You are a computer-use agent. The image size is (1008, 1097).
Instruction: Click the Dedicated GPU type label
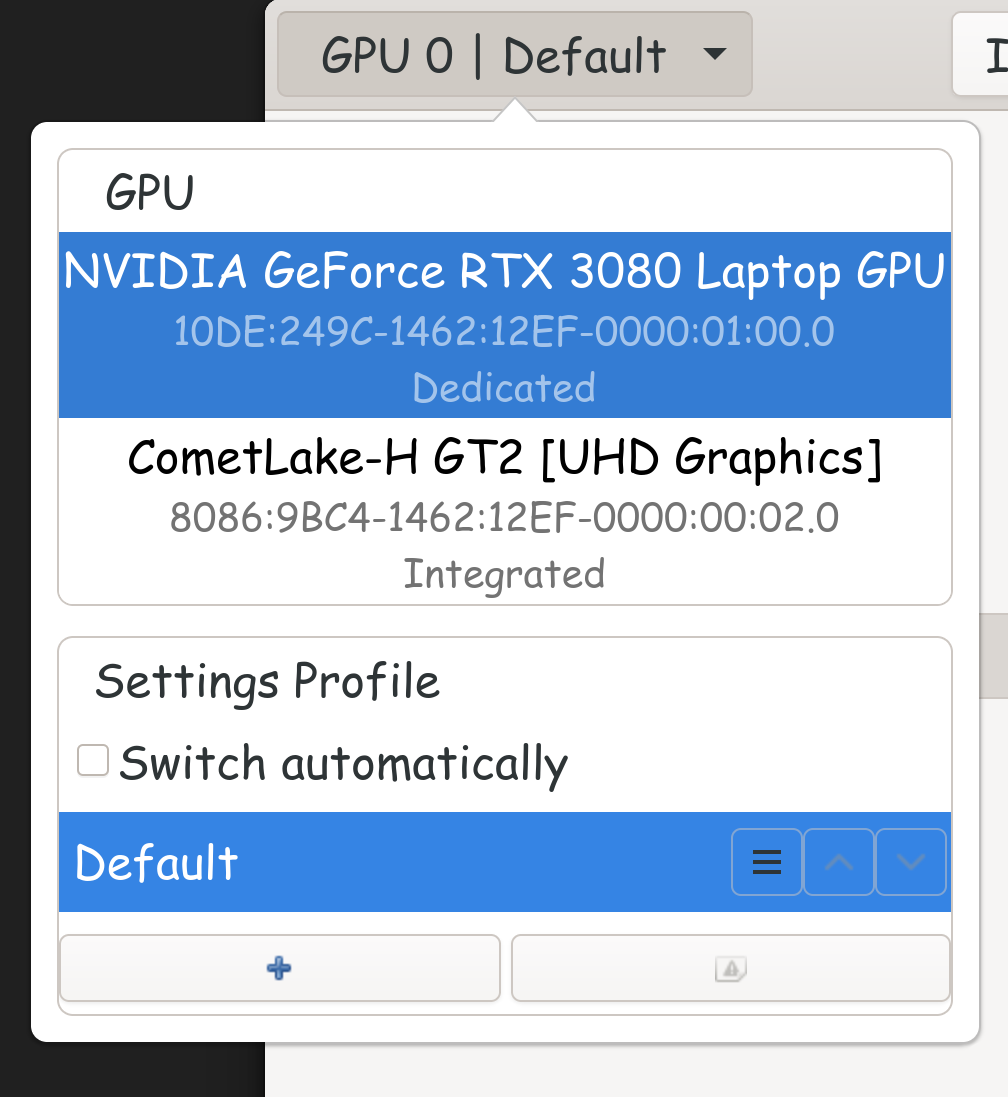[x=504, y=388]
